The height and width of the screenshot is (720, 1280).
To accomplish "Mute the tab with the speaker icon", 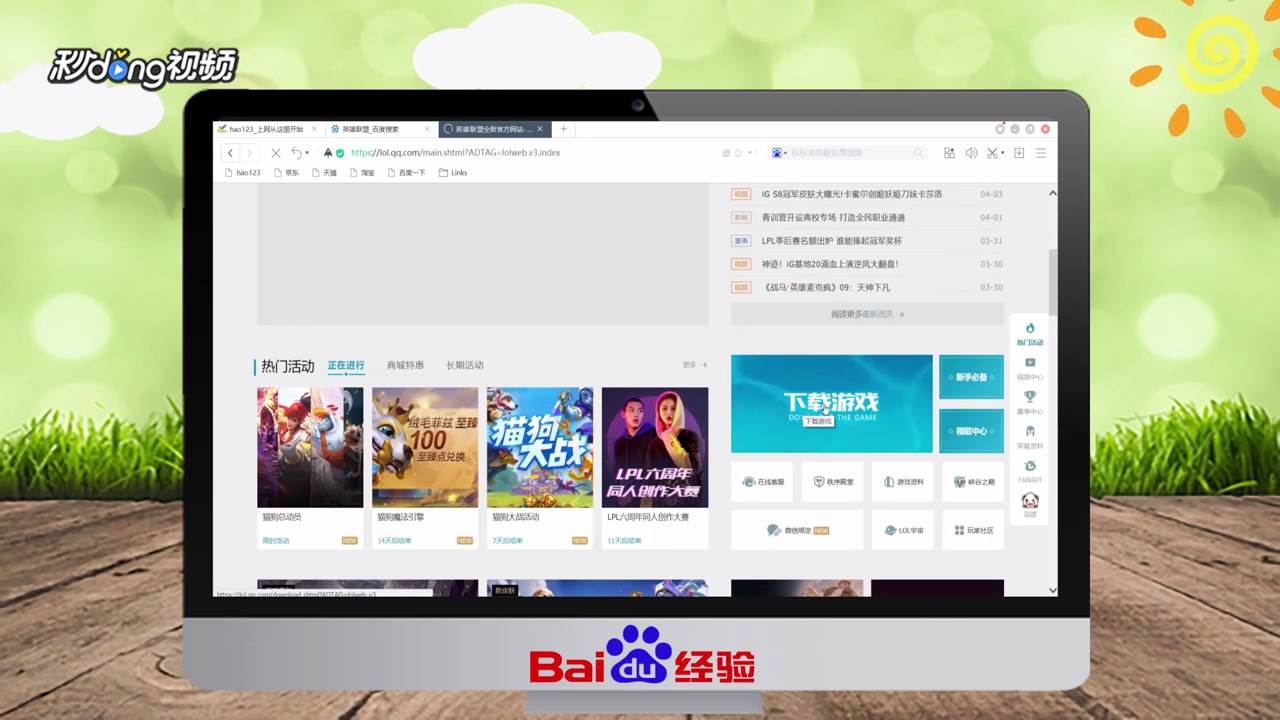I will tap(970, 153).
